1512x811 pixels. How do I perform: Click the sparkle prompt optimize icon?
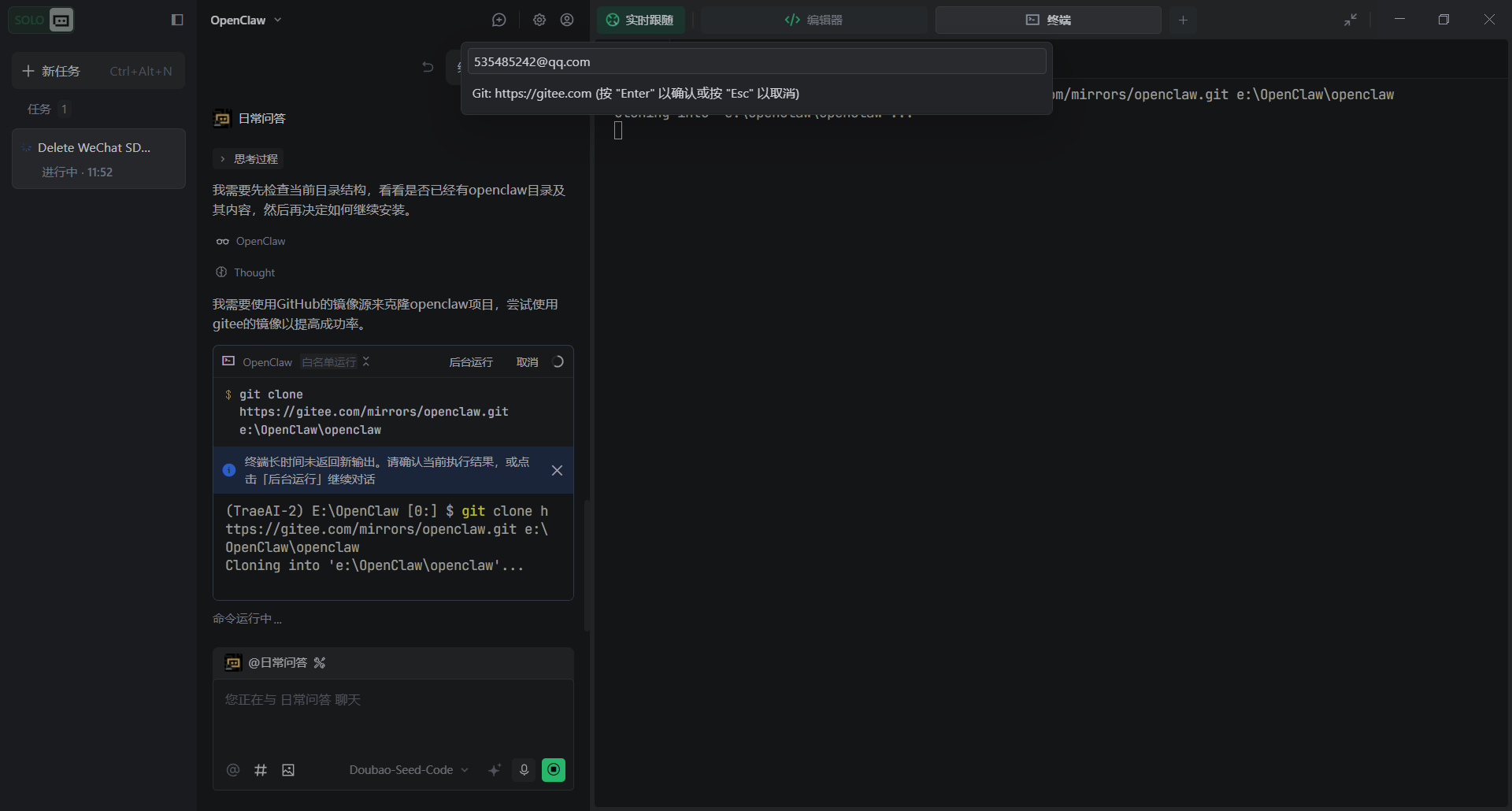pos(495,770)
